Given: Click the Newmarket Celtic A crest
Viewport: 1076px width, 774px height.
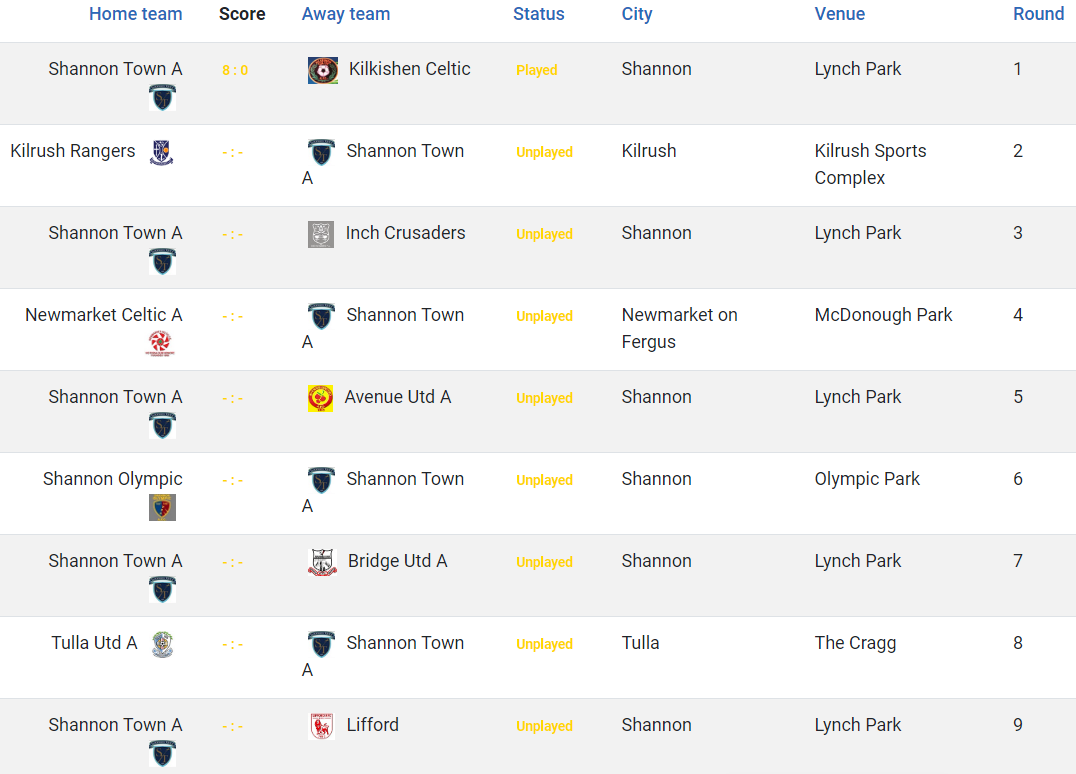Looking at the screenshot, I should (160, 343).
